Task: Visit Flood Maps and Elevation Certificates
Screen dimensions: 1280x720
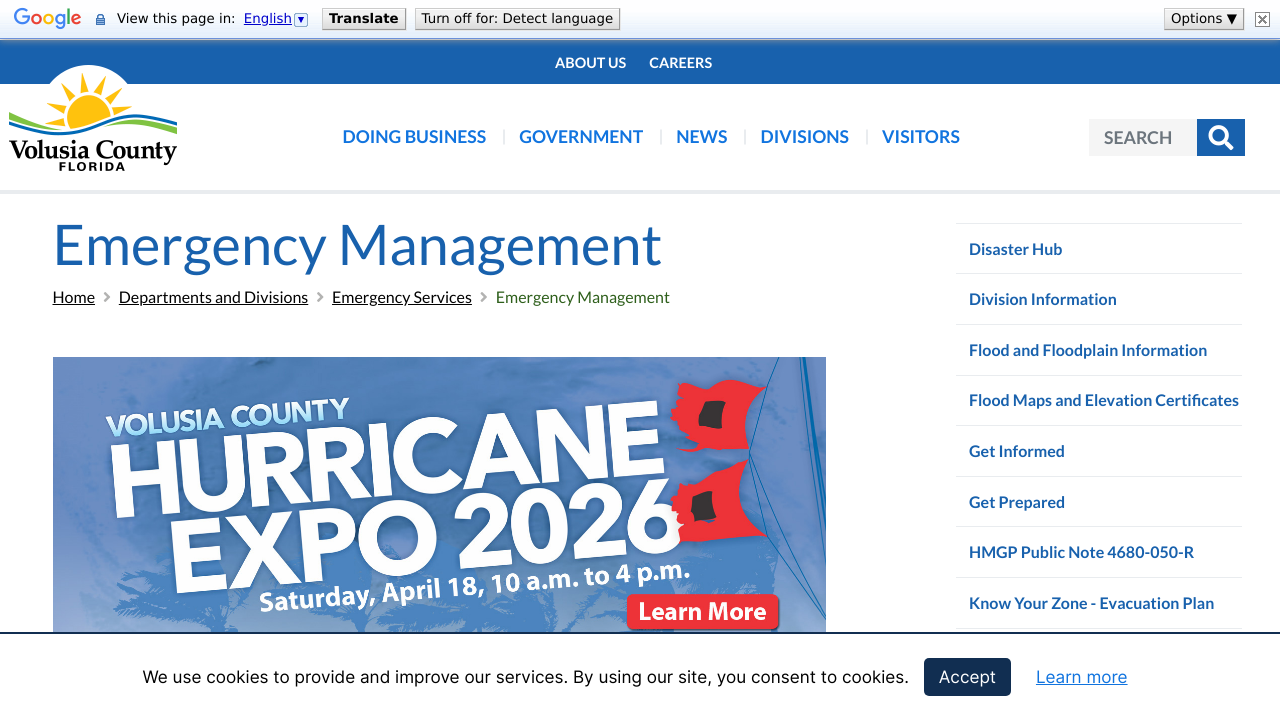Action: coord(1104,399)
